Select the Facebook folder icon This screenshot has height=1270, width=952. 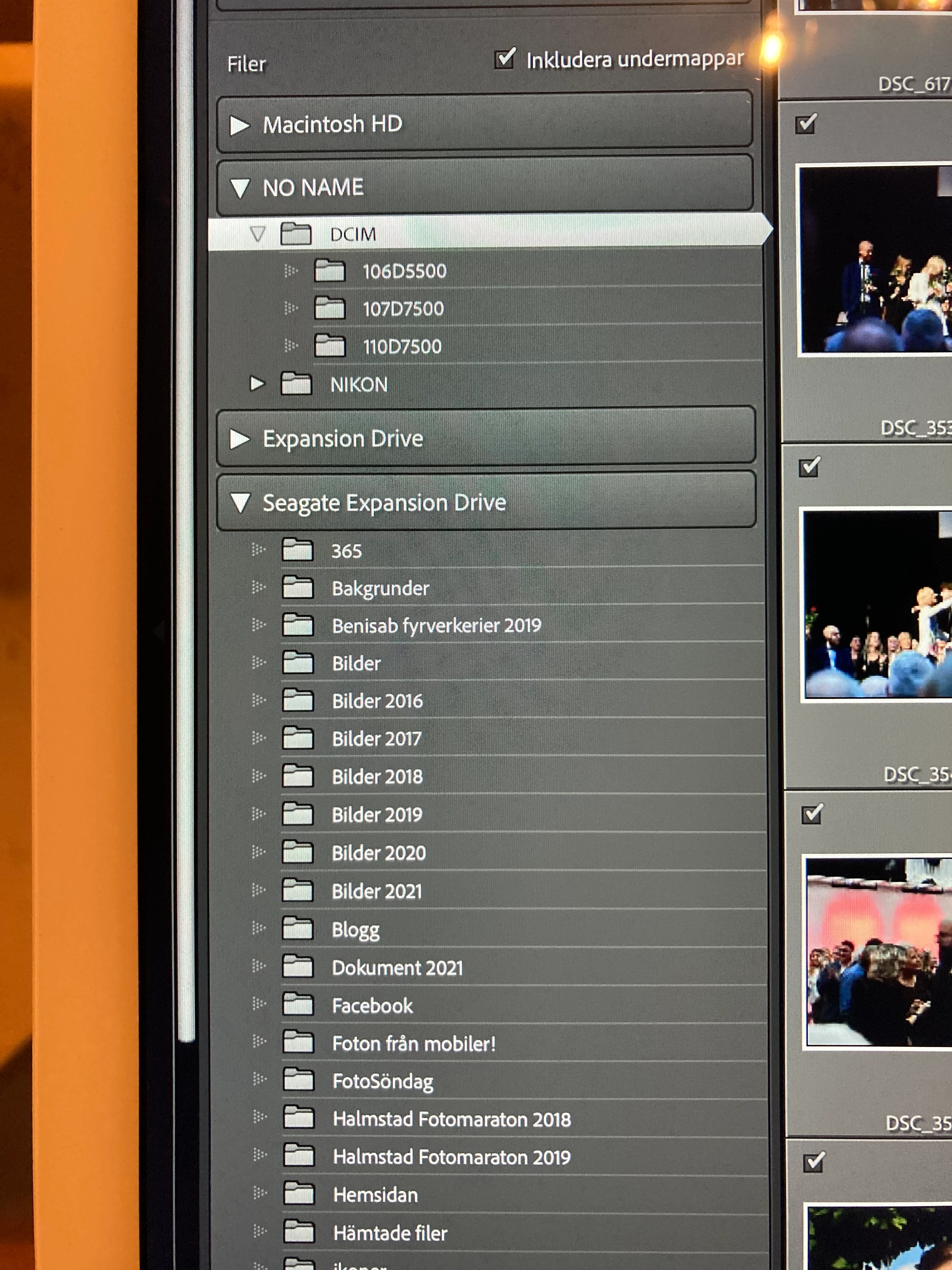pyautogui.click(x=298, y=1004)
